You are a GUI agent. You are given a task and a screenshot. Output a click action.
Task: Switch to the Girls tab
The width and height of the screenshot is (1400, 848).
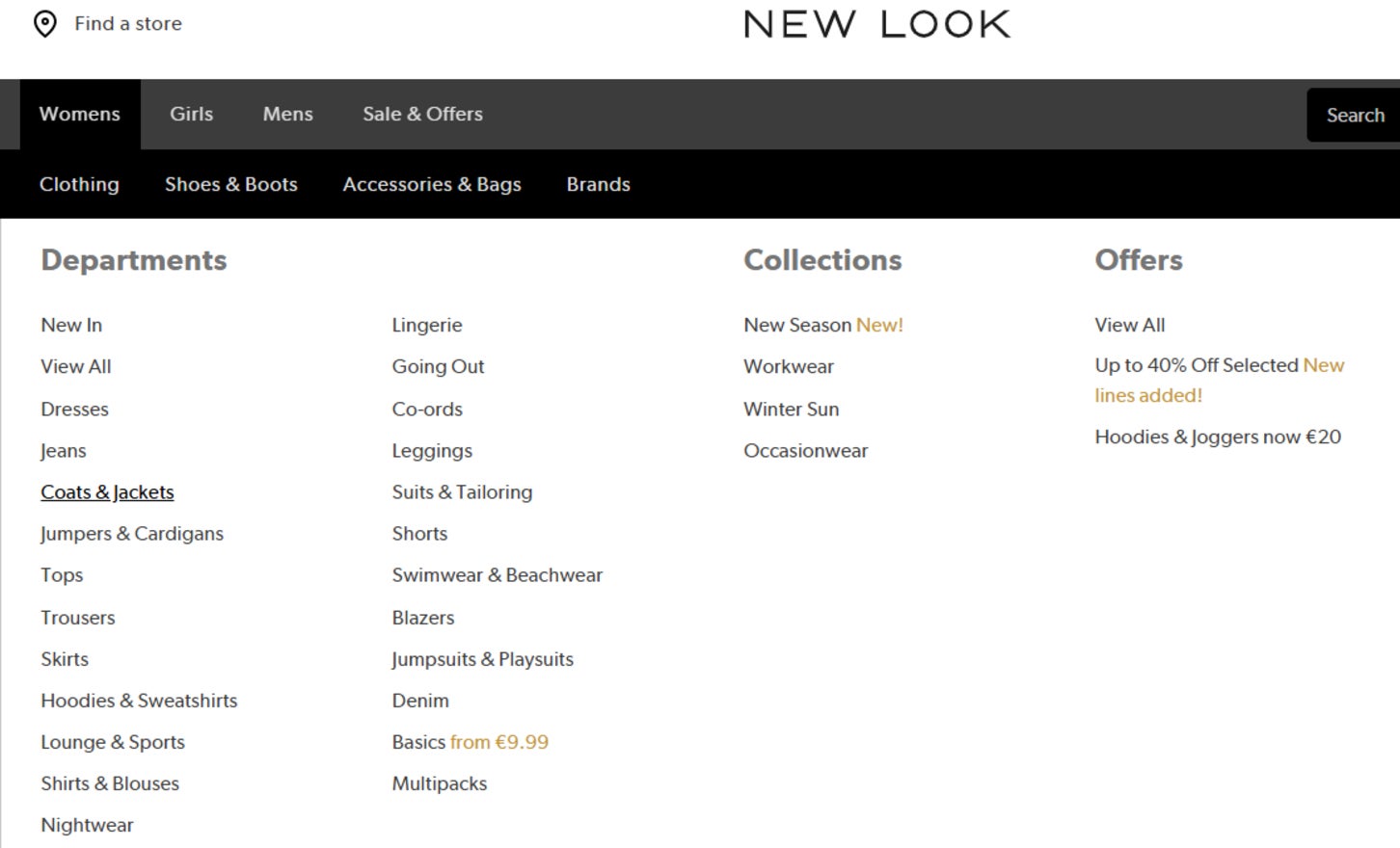click(191, 114)
